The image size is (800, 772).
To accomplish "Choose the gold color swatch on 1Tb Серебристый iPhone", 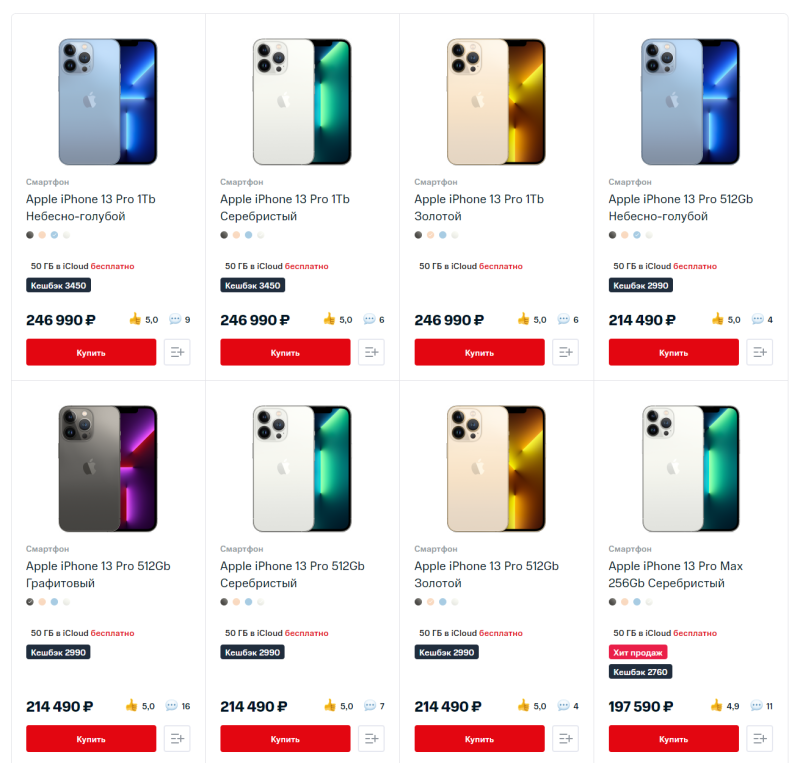I will coord(236,235).
